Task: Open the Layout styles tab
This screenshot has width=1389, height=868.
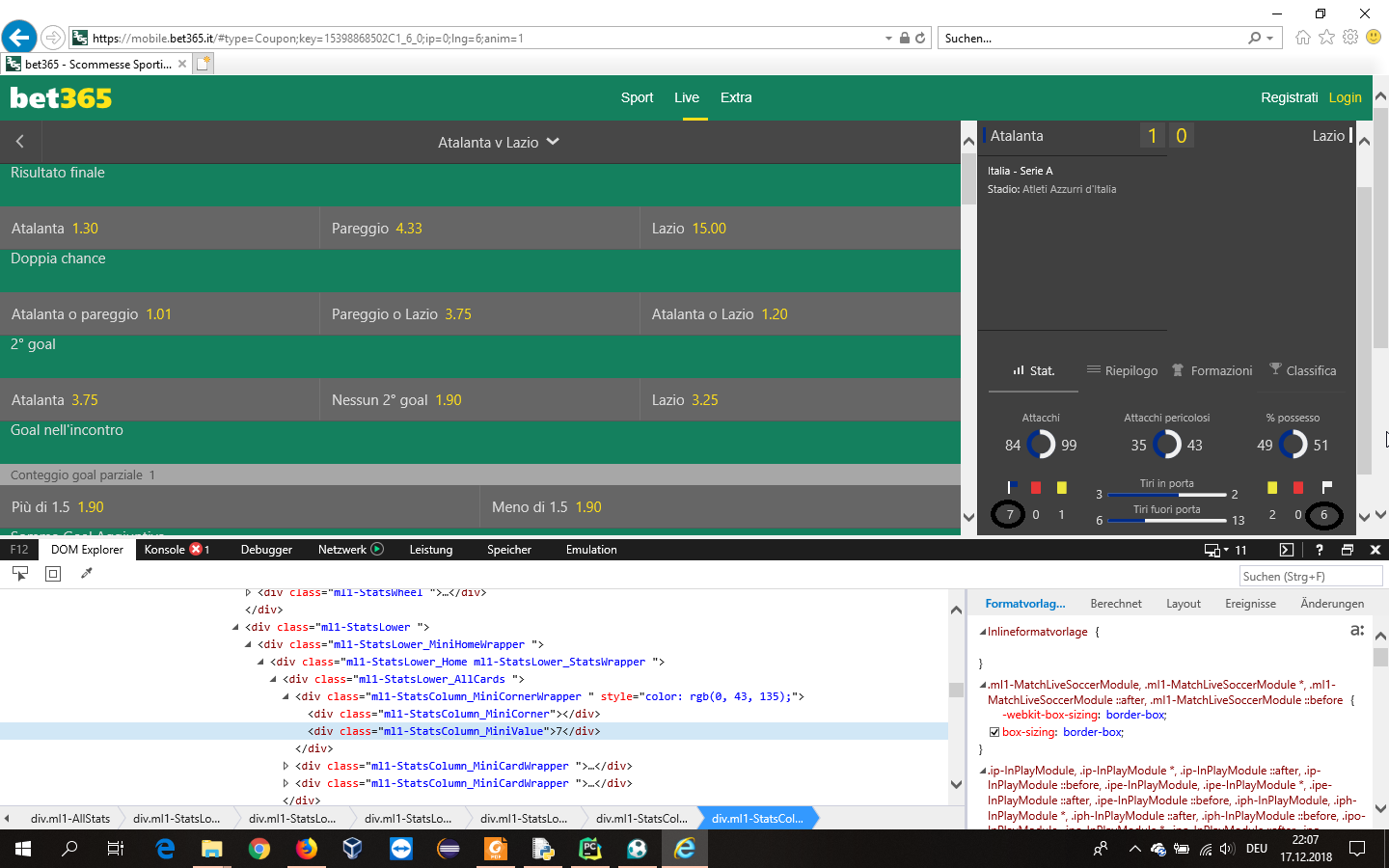Action: coord(1184,604)
